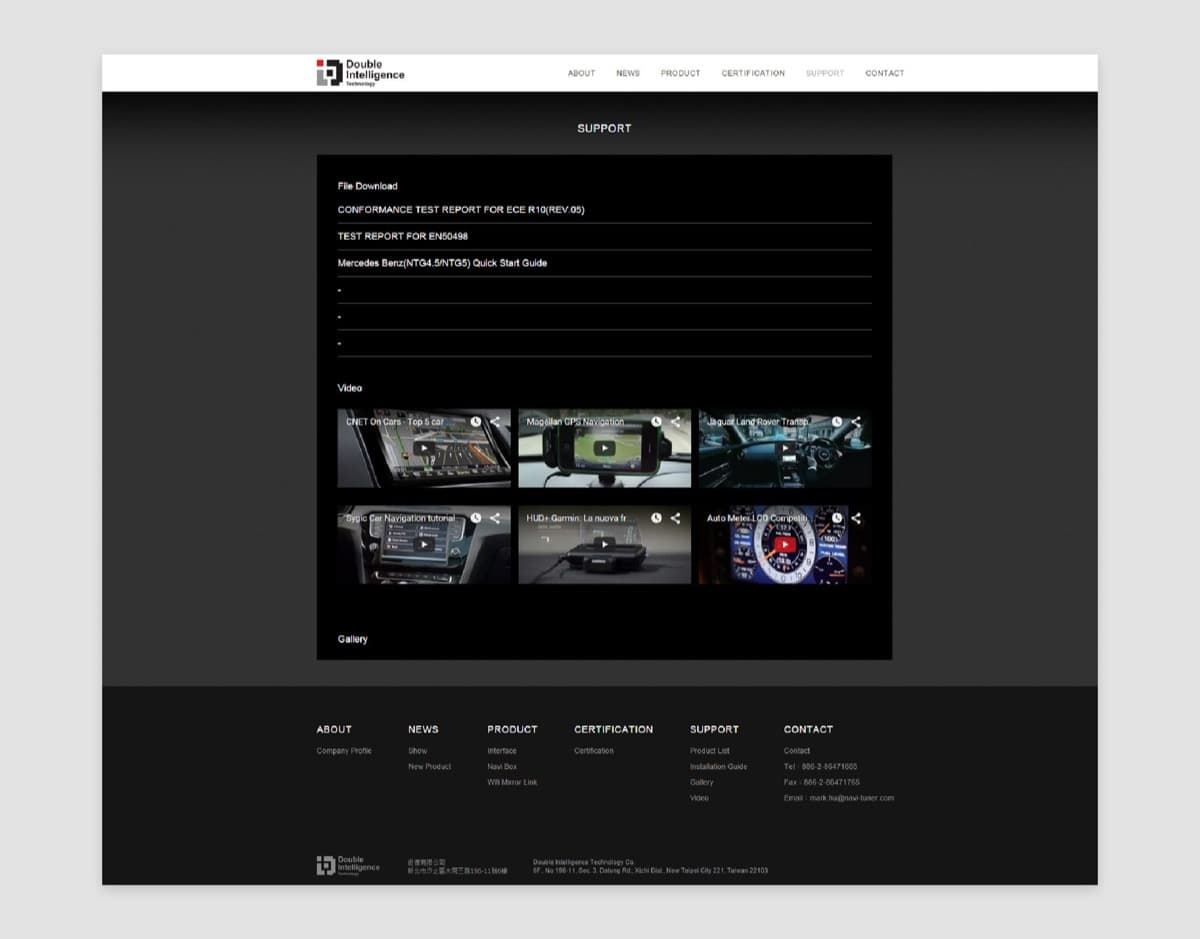Click Video link in footer
1200x939 pixels.
699,798
